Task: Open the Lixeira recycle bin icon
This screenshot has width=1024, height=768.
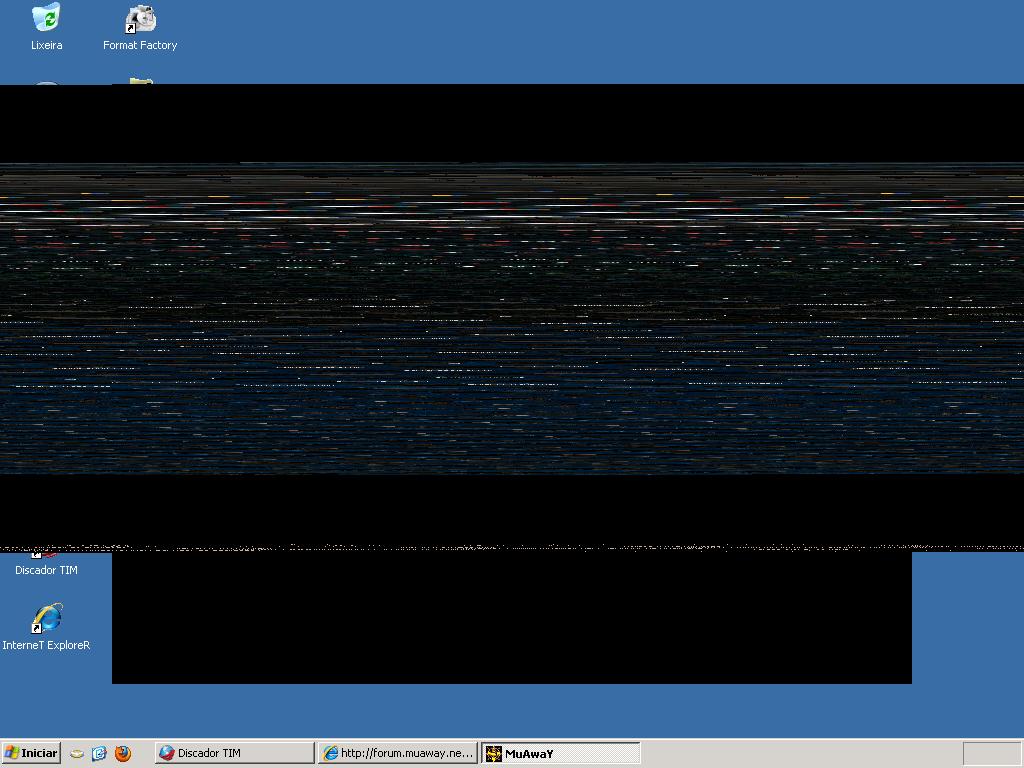Action: [46, 18]
